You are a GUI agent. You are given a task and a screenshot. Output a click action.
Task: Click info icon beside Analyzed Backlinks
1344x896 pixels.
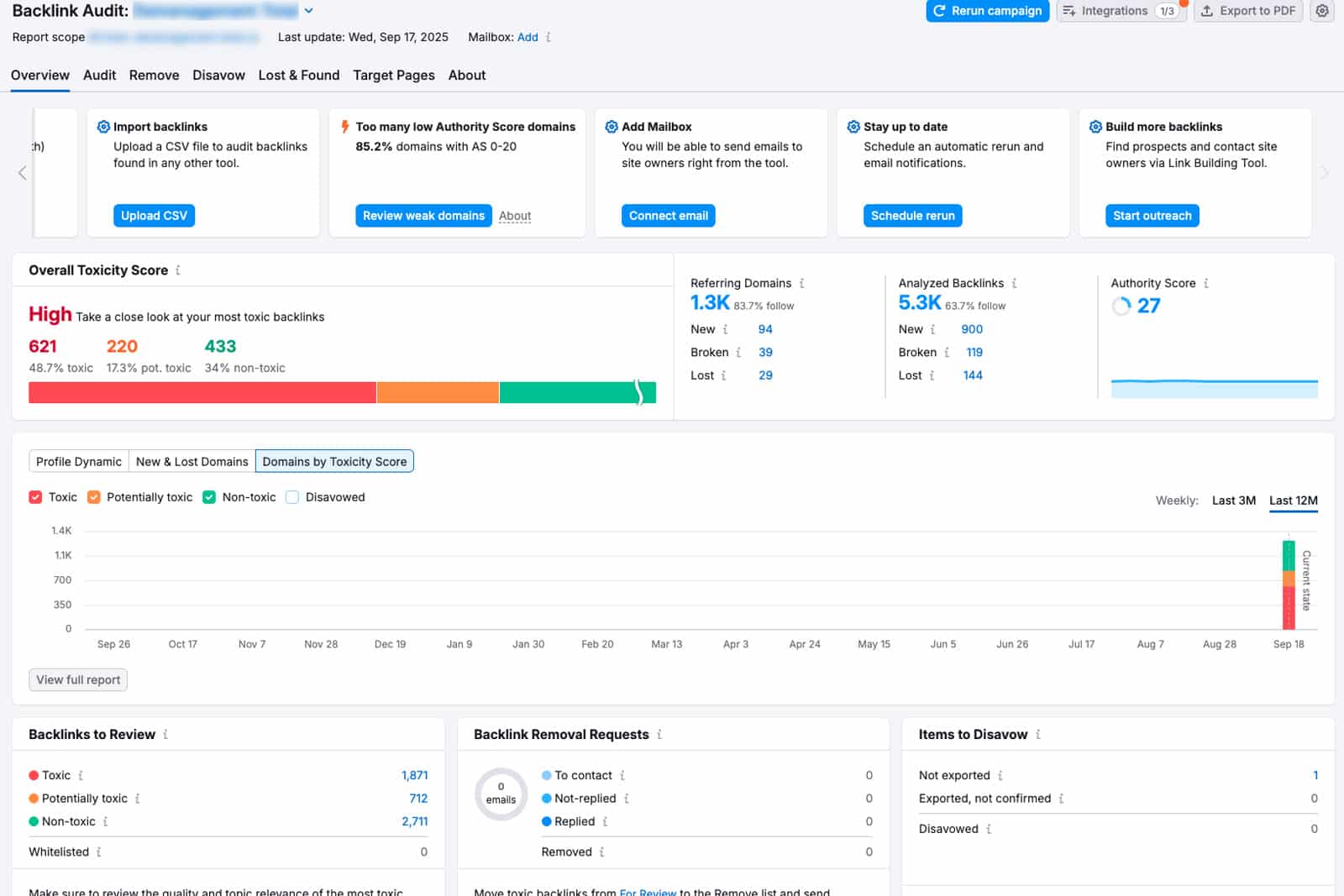point(1015,284)
